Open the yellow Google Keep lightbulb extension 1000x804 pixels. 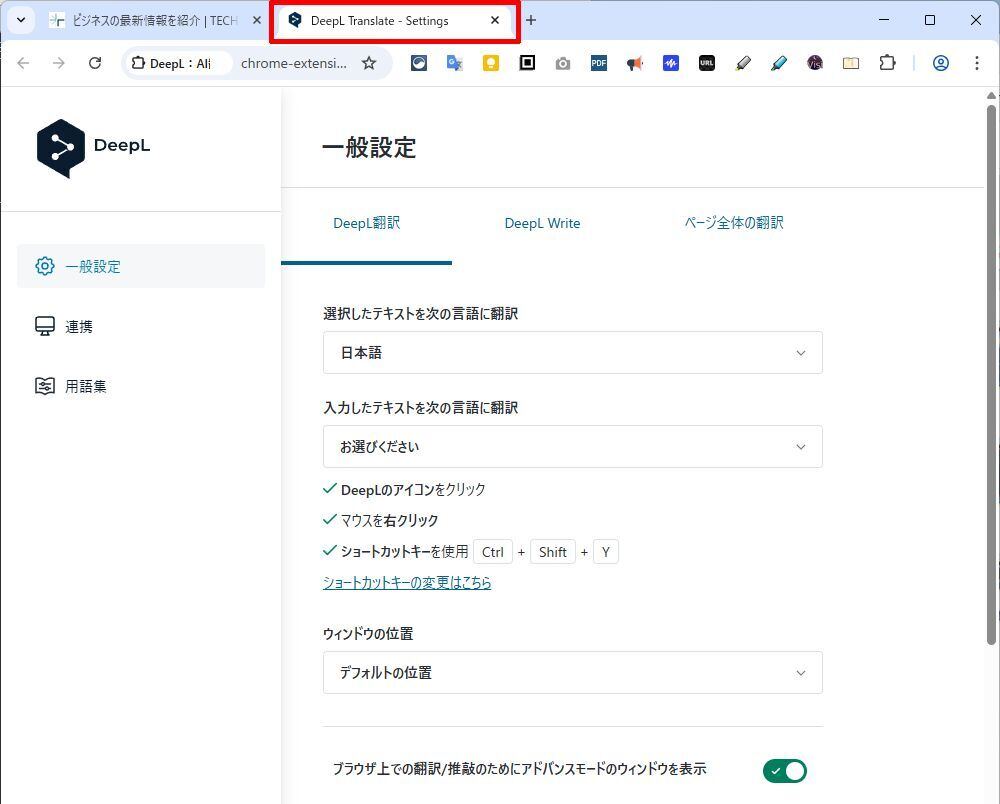[x=490, y=63]
